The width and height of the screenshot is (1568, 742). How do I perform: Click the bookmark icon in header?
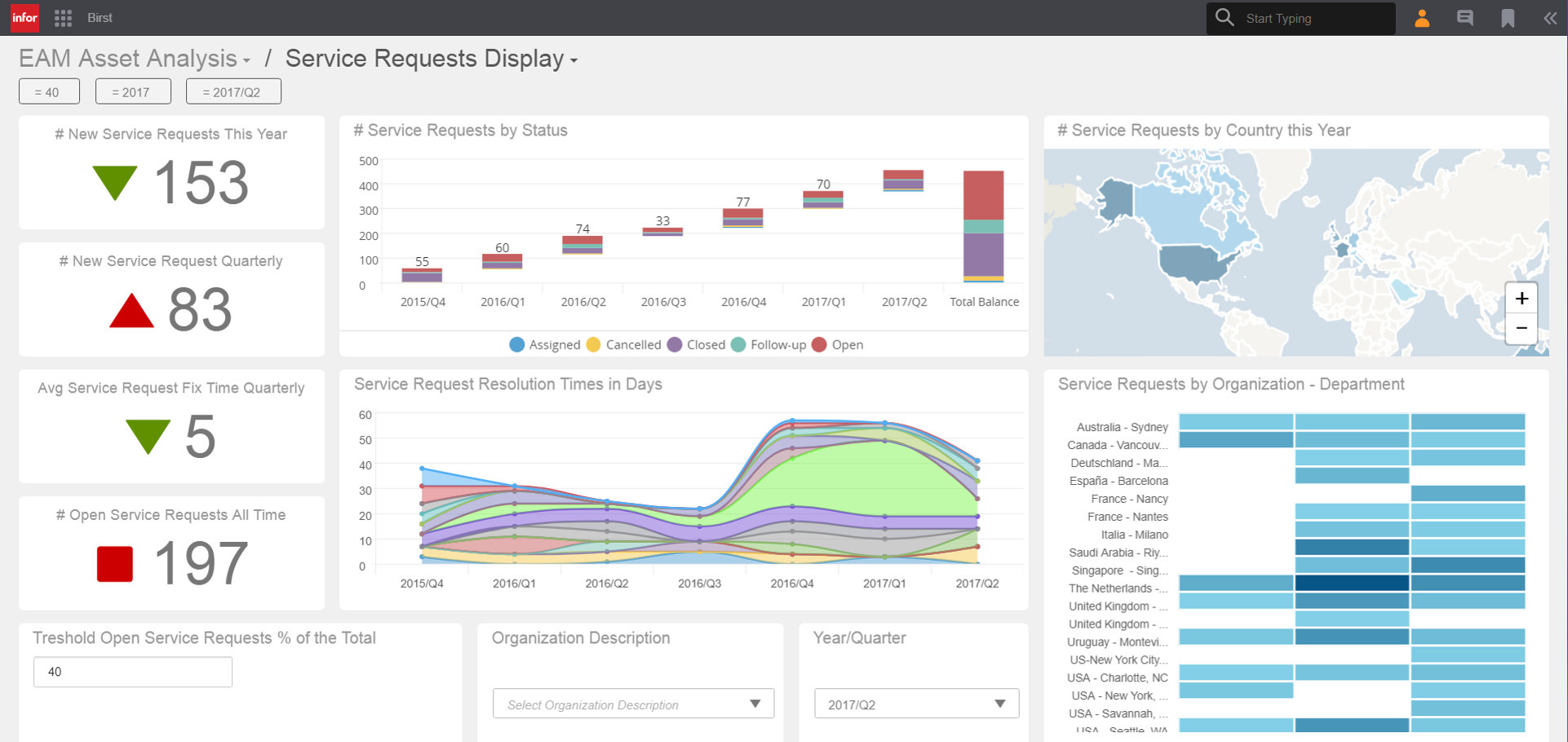1507,18
